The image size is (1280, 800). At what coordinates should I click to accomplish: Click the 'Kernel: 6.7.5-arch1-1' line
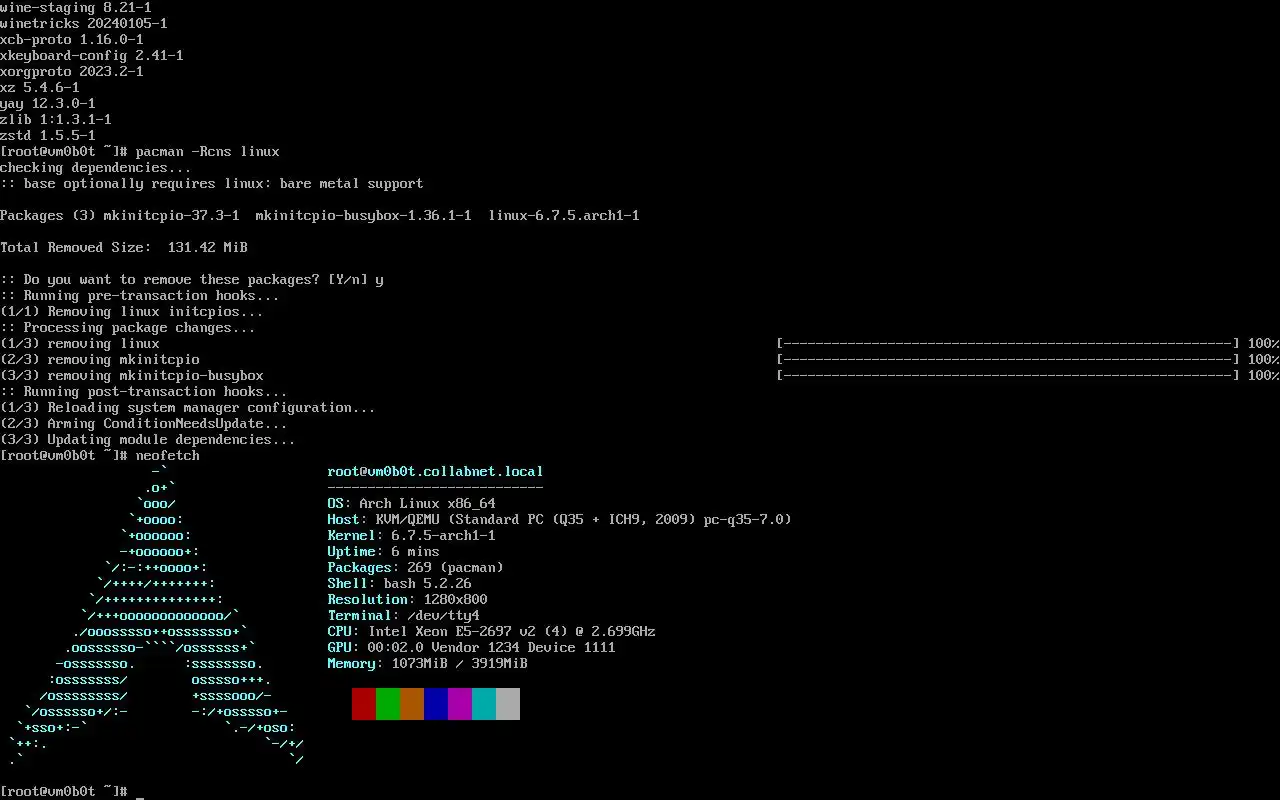pyautogui.click(x=412, y=536)
